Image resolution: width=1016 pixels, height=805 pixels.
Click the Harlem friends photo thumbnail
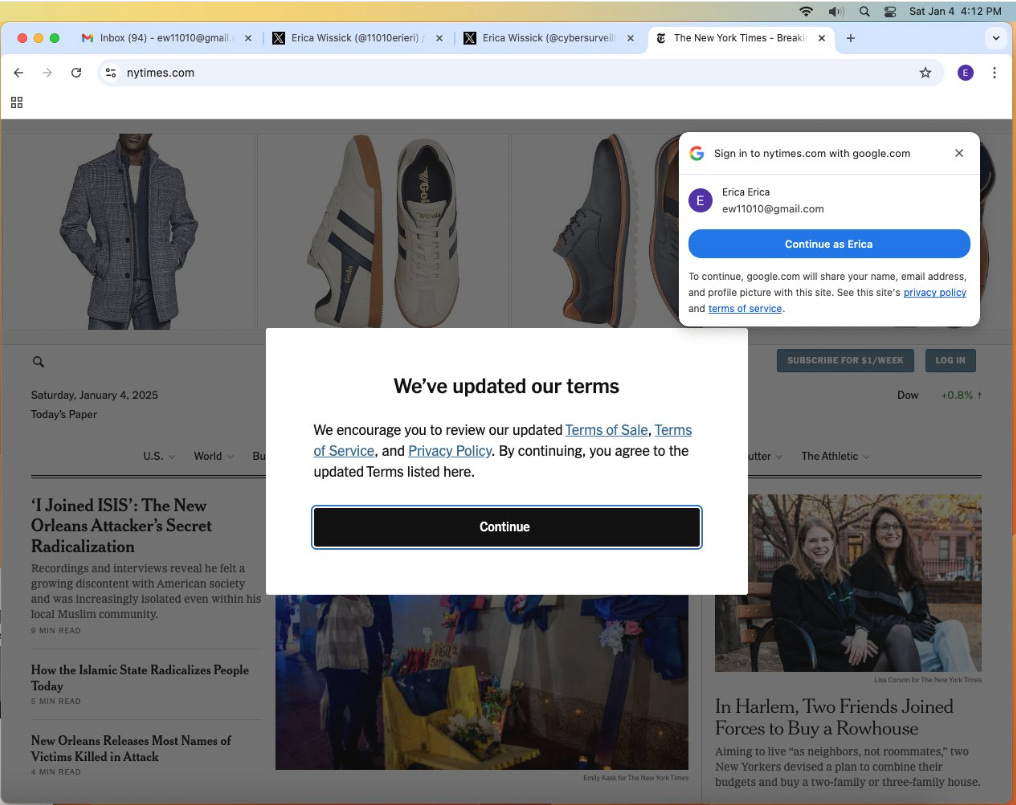848,583
